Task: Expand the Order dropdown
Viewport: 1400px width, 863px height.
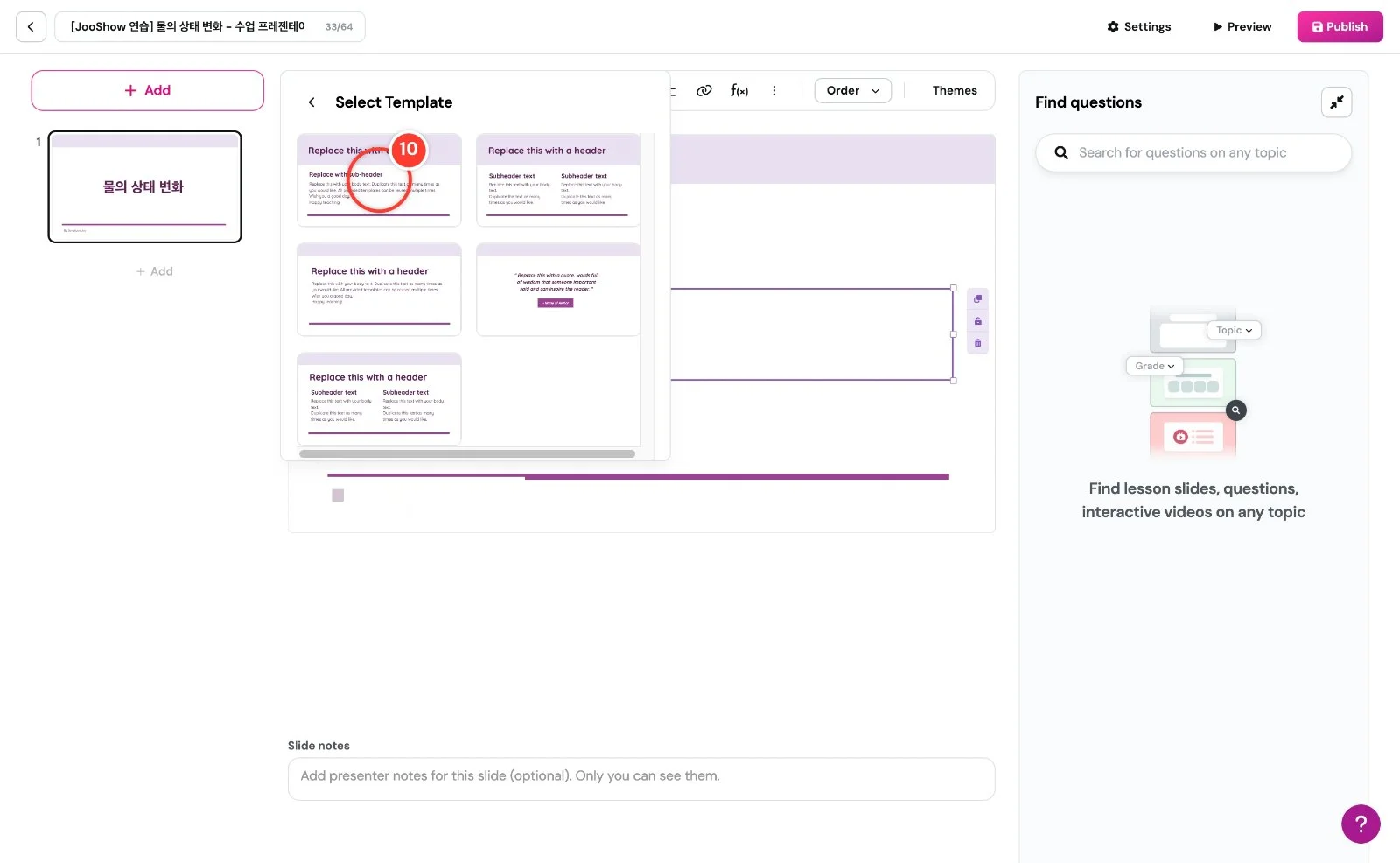Action: coord(853,90)
